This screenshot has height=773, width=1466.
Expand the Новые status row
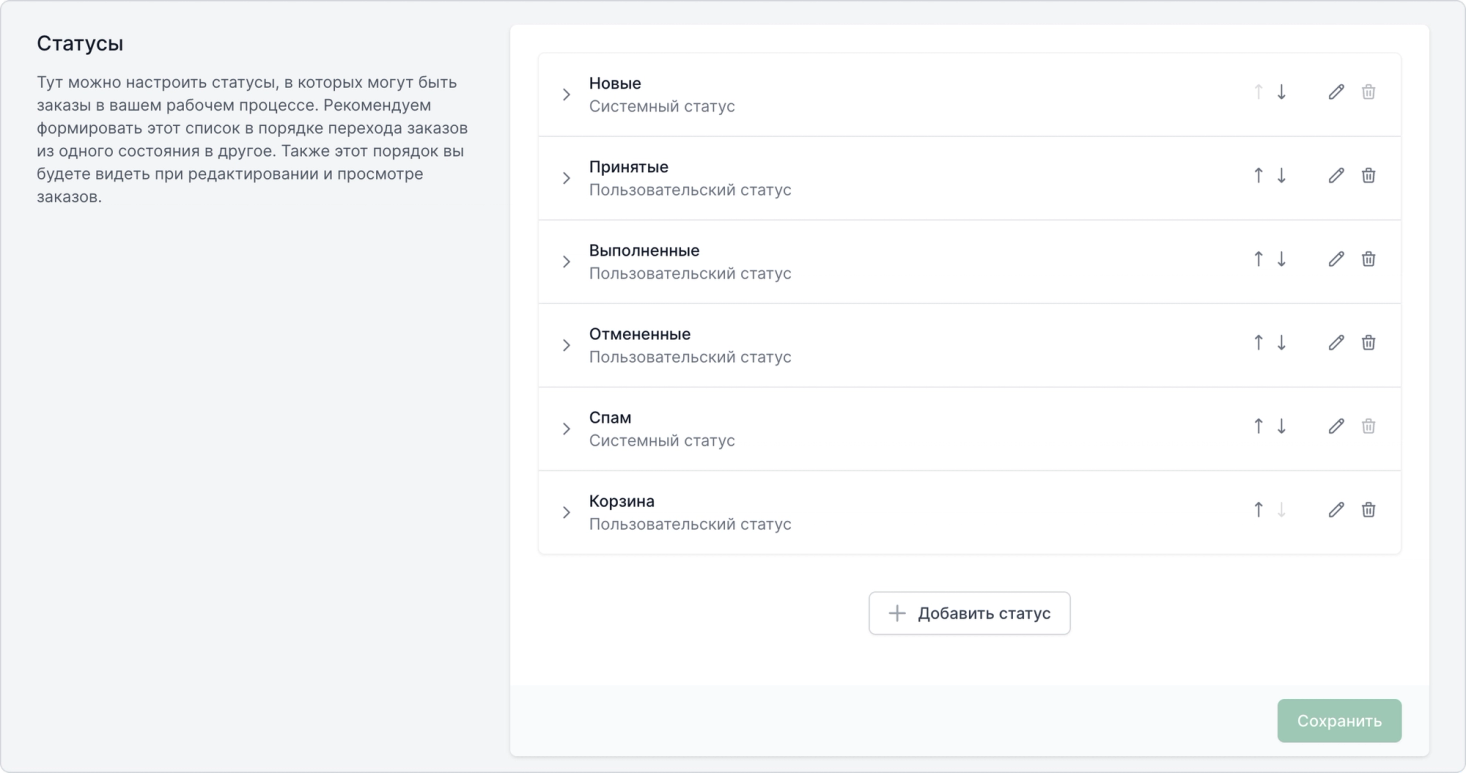tap(566, 95)
